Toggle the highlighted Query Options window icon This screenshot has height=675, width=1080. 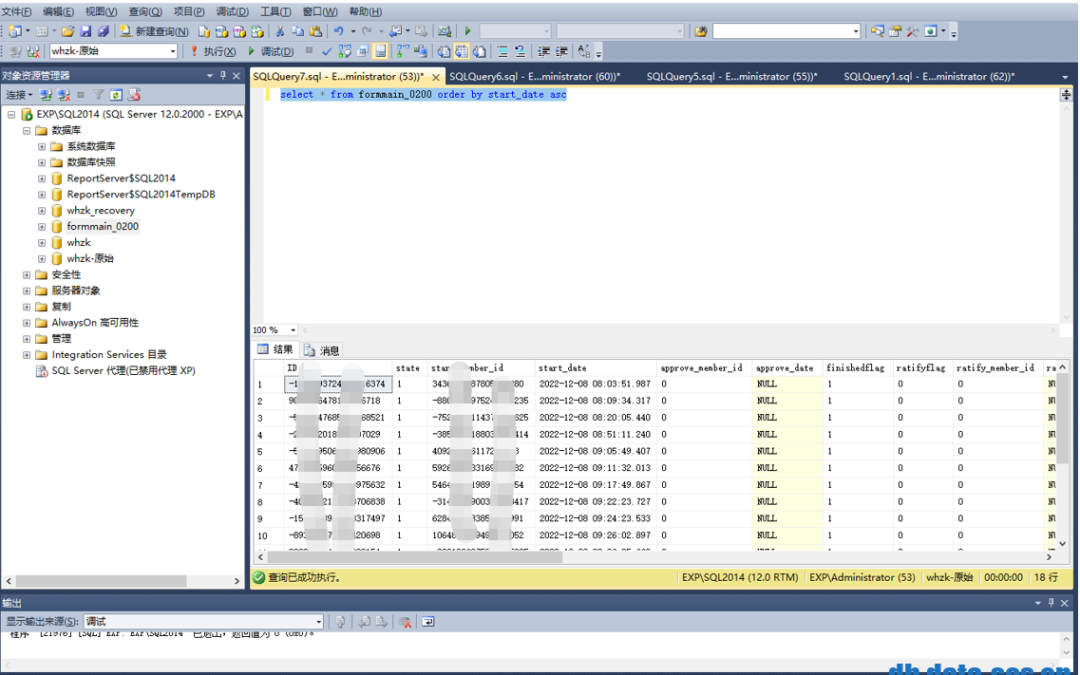tap(380, 51)
